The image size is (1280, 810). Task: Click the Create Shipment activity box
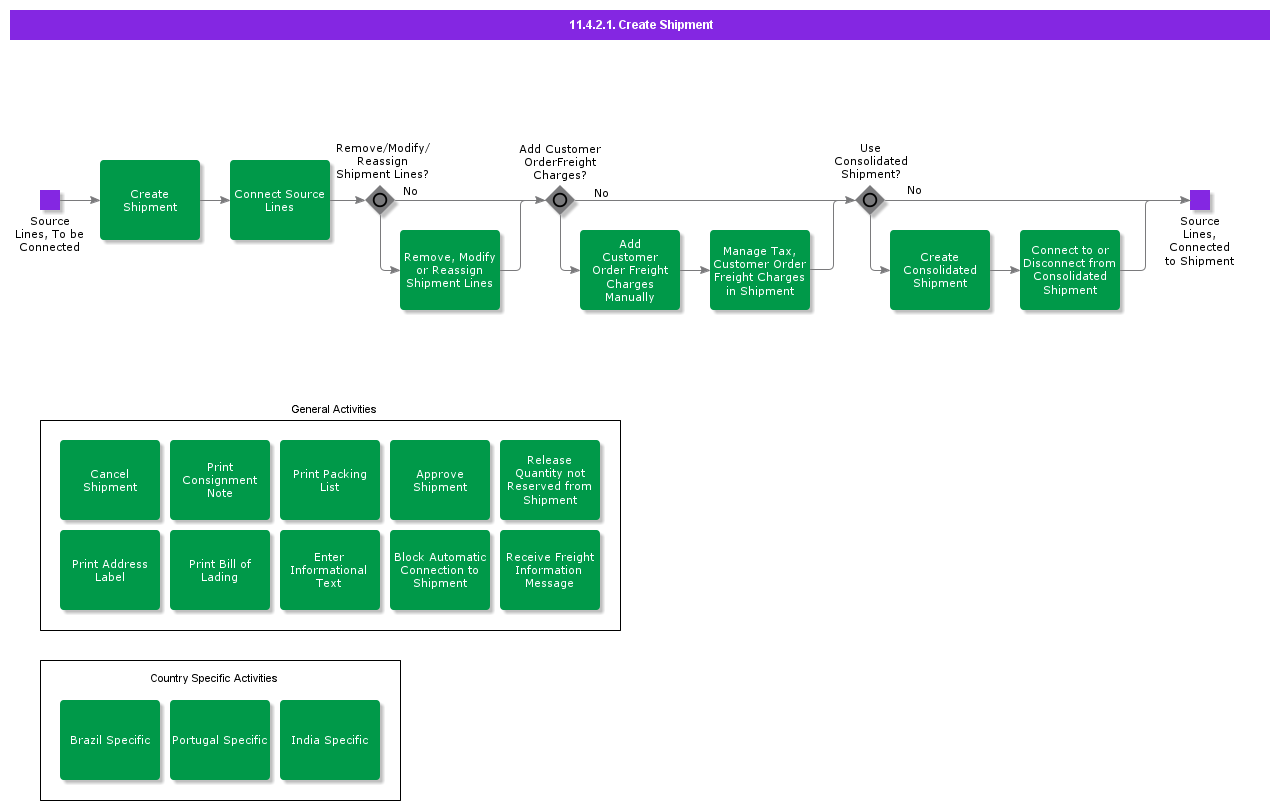pos(150,200)
